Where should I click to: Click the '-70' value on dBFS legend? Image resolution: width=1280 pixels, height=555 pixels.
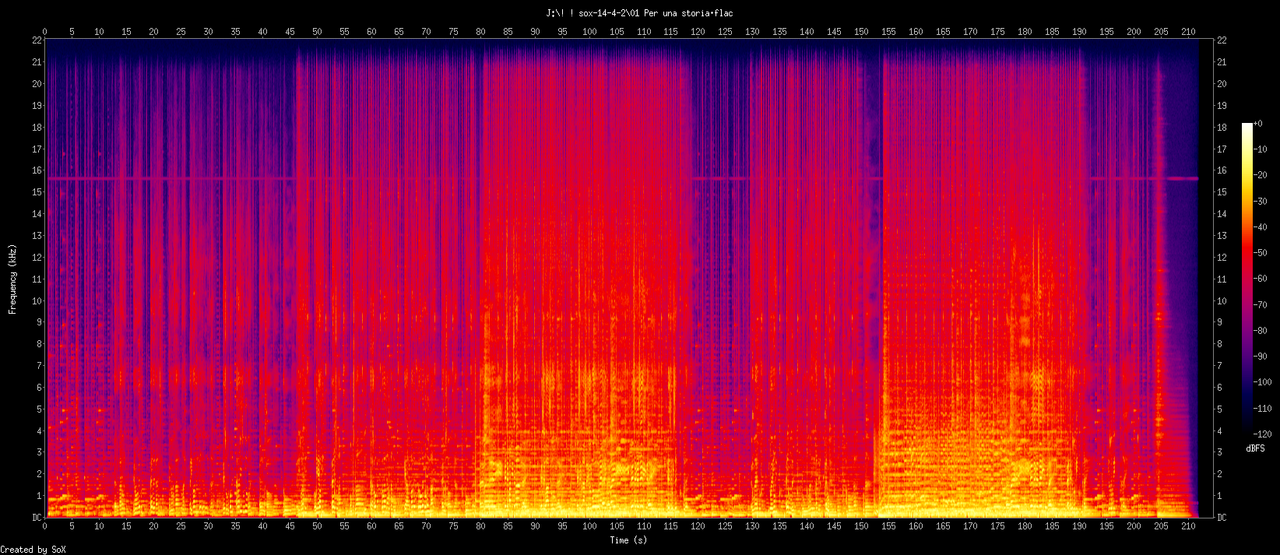1262,306
